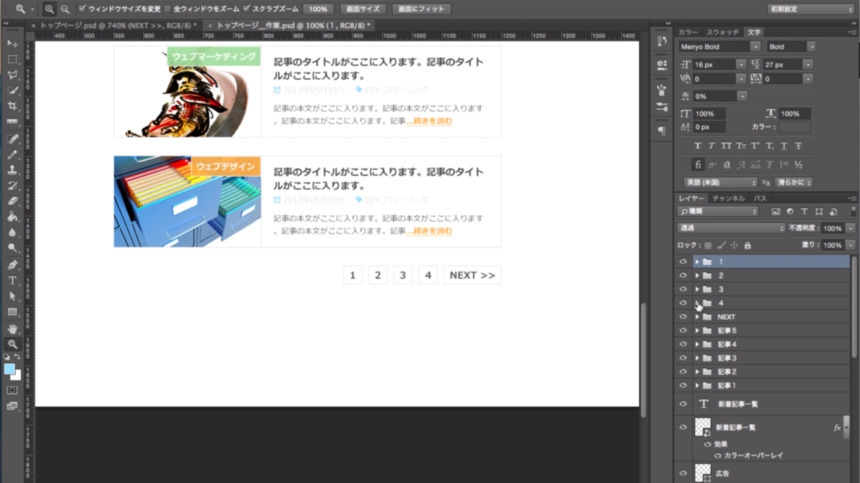The width and height of the screenshot is (860, 483).
Task: Hide layer group 3 via eye icon
Action: pyautogui.click(x=683, y=289)
